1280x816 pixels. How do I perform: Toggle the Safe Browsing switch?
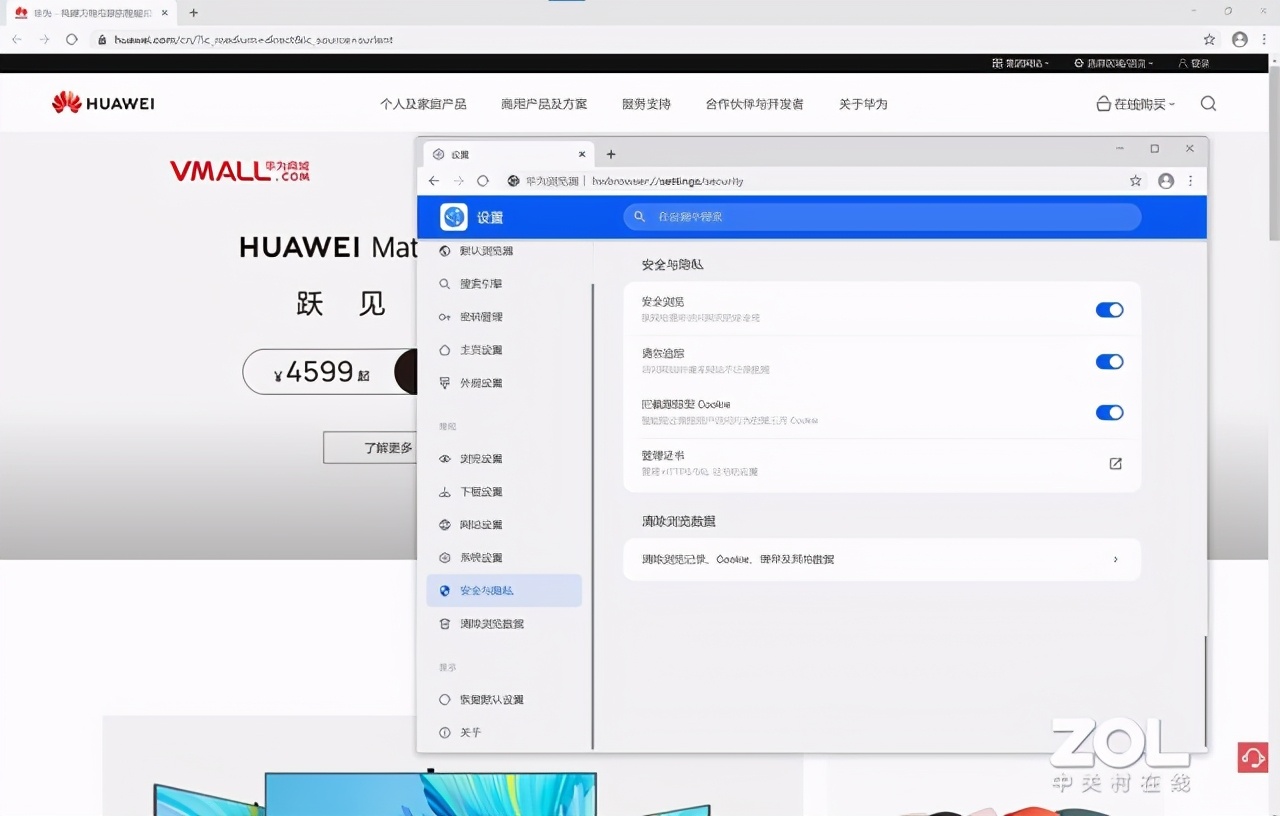click(x=1109, y=310)
